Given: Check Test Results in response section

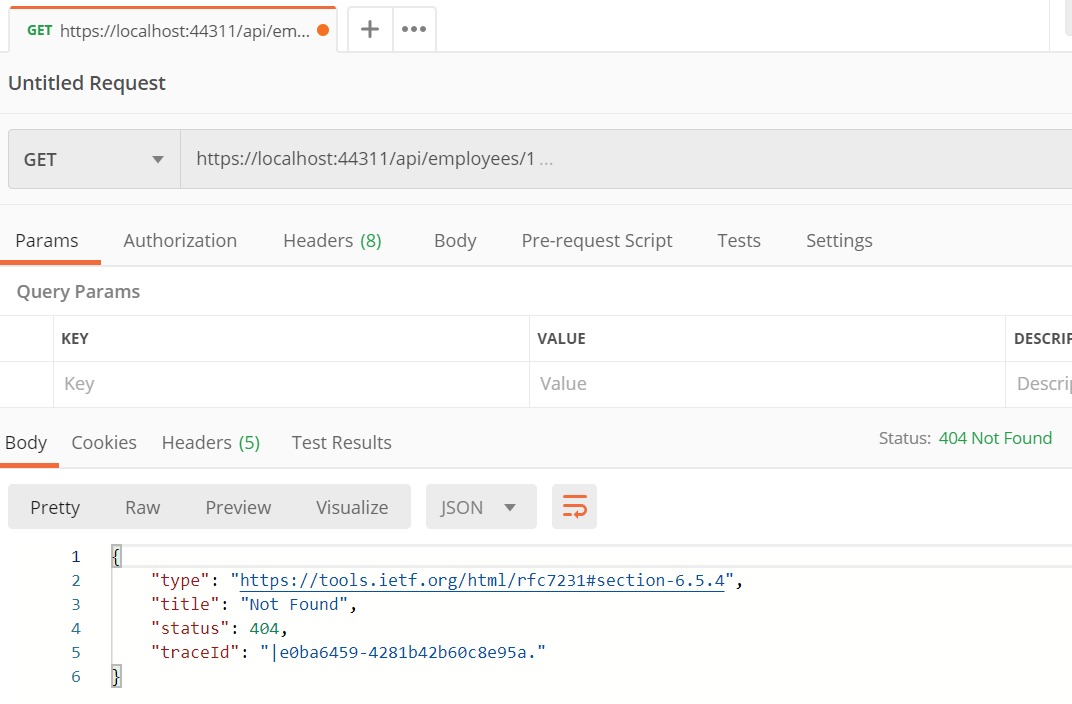Looking at the screenshot, I should coord(341,442).
